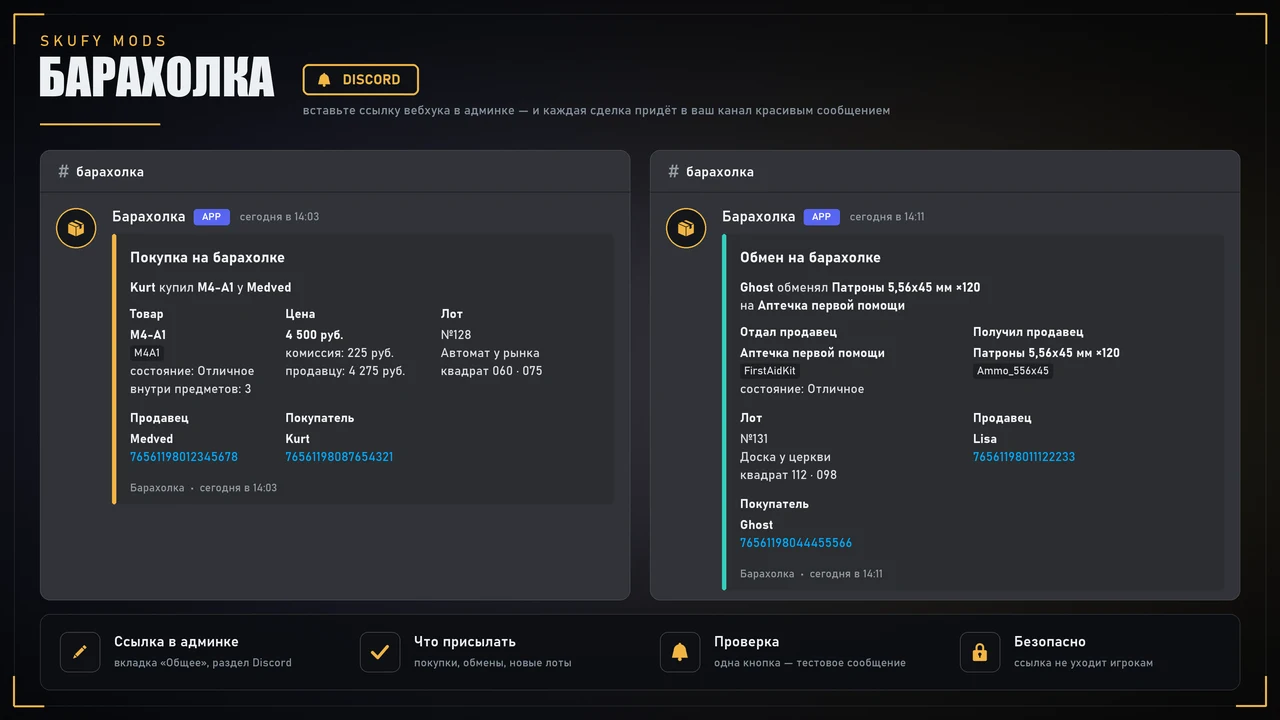Image resolution: width=1280 pixels, height=720 pixels.
Task: Open Lisa's Steam ID link 76561198011122233
Action: [x=1024, y=457]
